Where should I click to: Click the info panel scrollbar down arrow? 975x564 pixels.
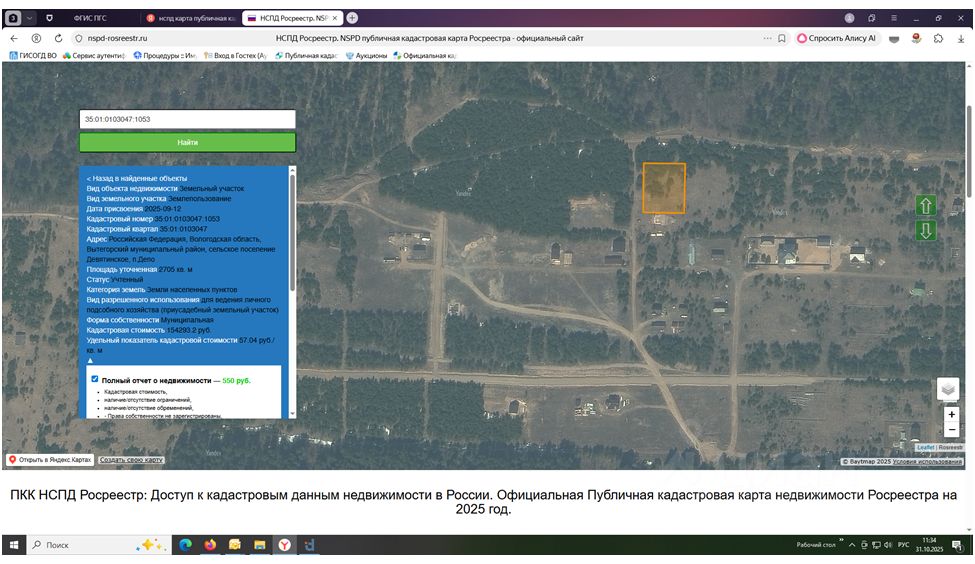tap(293, 413)
